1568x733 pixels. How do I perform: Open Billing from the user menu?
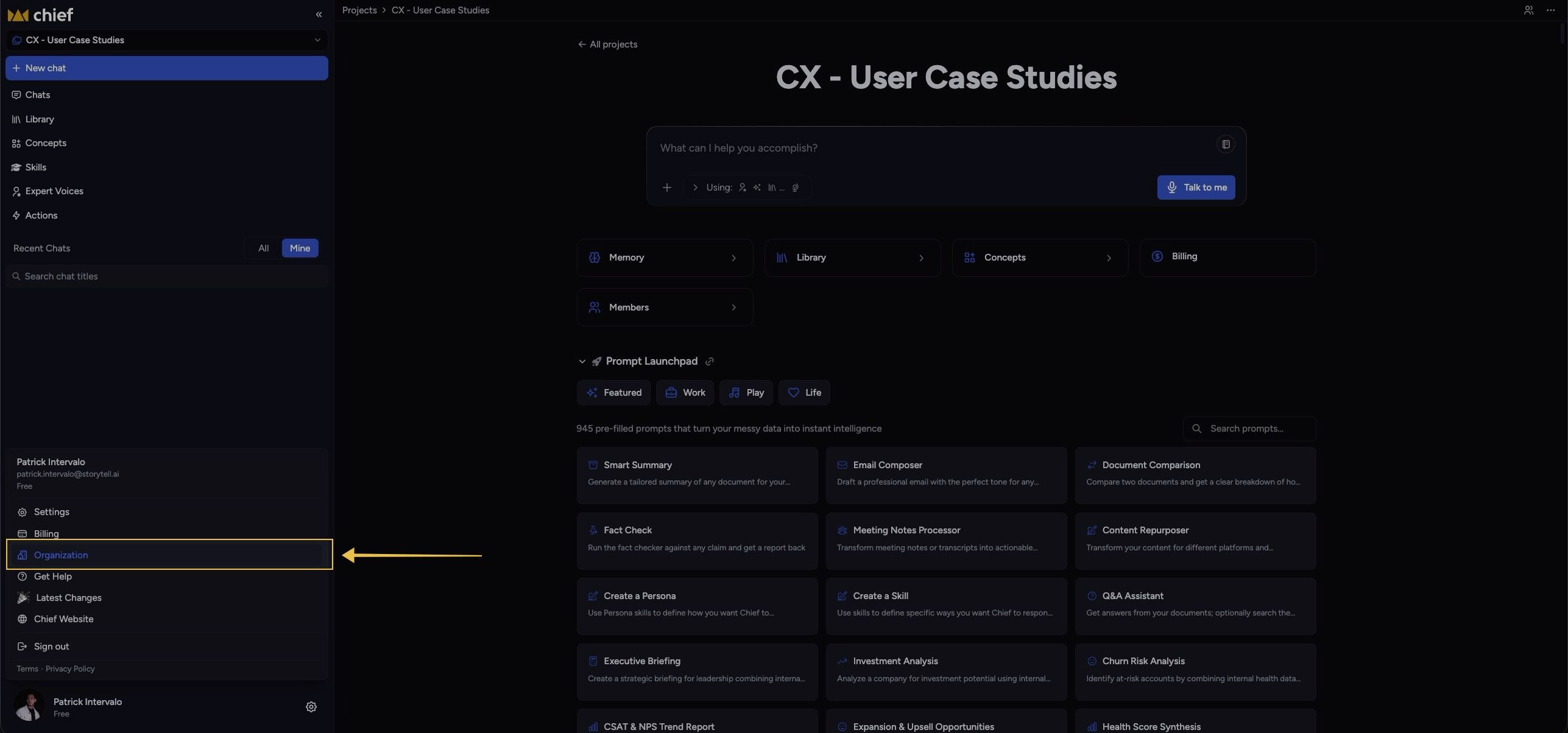[x=166, y=534]
